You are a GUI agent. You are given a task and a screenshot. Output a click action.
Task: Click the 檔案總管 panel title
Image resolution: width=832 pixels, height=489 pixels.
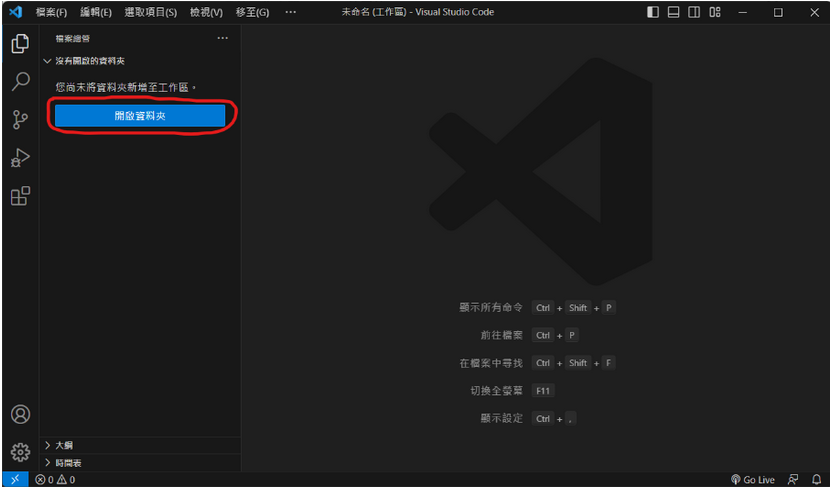[73, 39]
